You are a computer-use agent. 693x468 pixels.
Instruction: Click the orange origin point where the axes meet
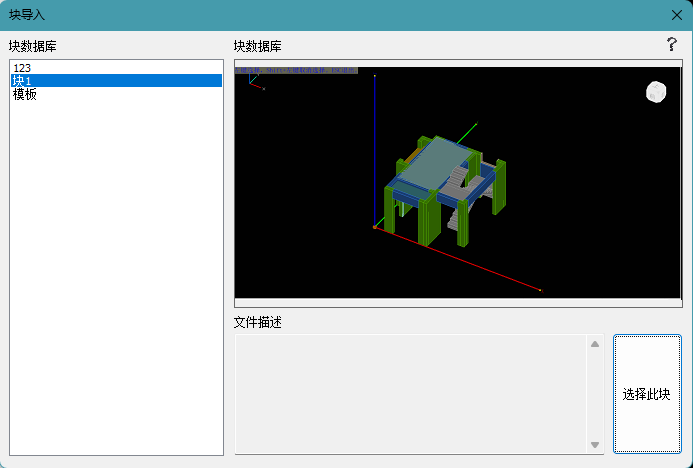375,228
